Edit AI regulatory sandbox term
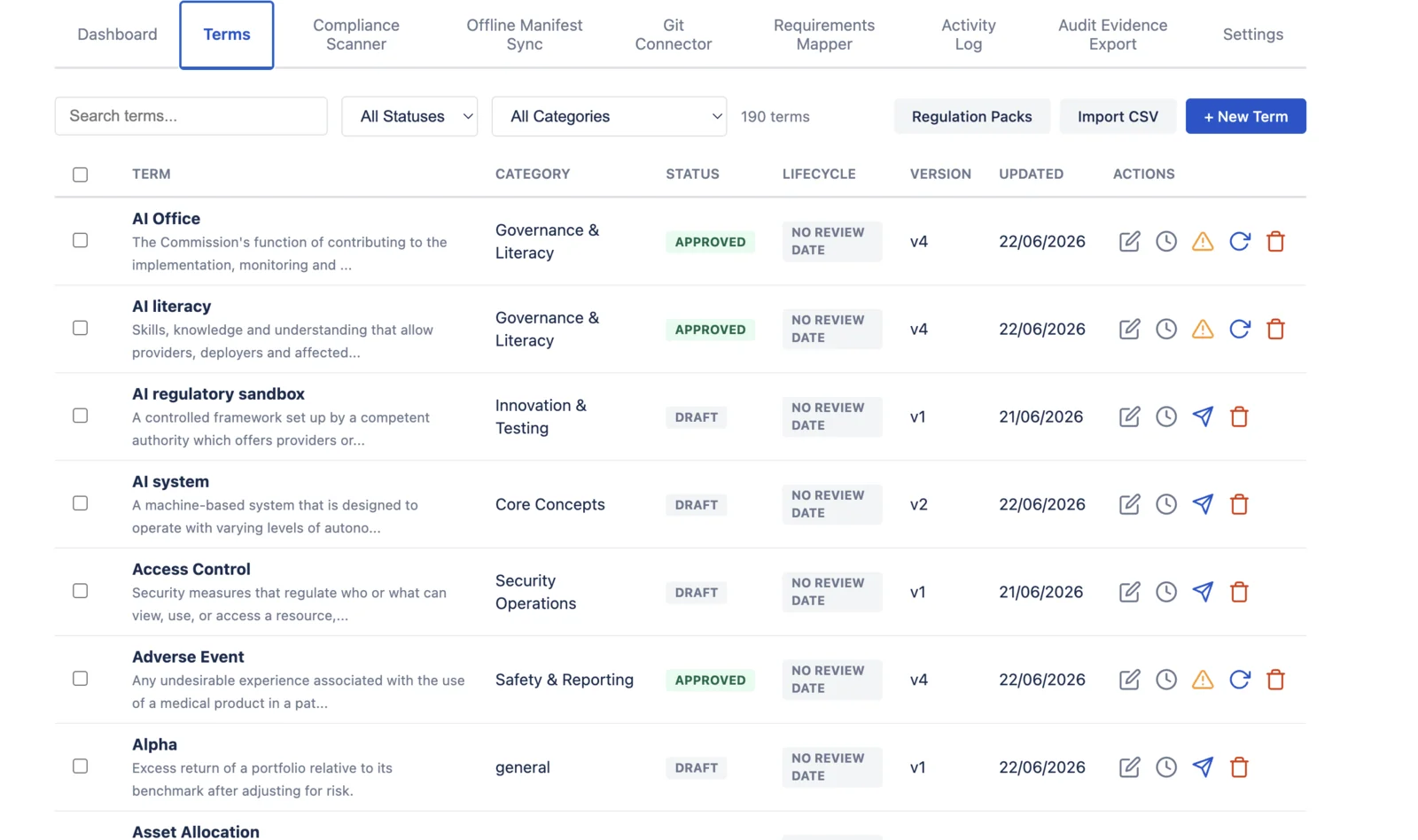 point(1129,416)
